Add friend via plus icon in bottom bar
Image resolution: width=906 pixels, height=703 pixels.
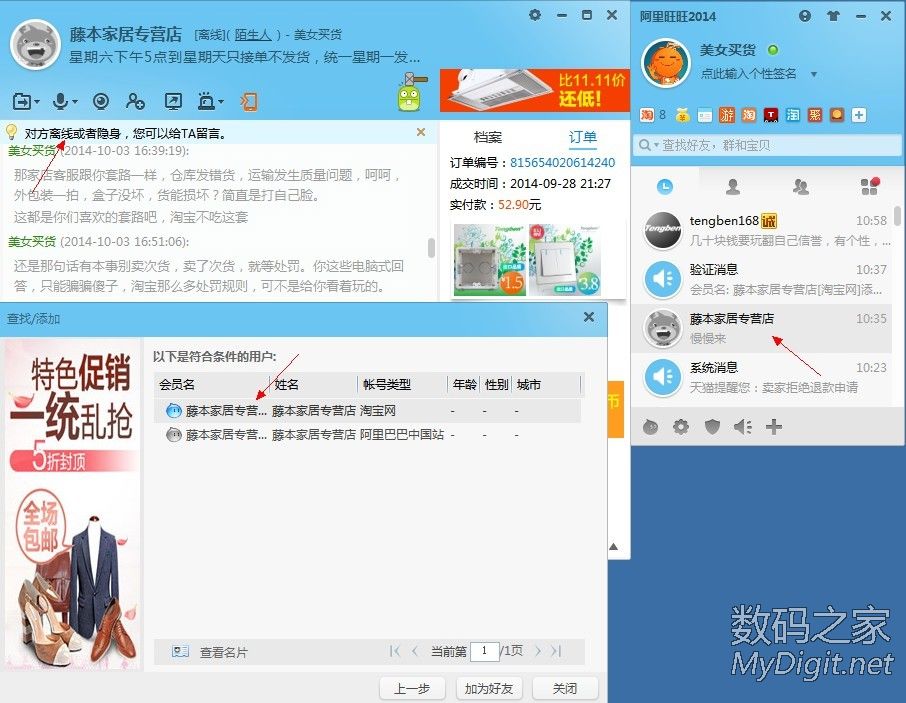tap(774, 427)
